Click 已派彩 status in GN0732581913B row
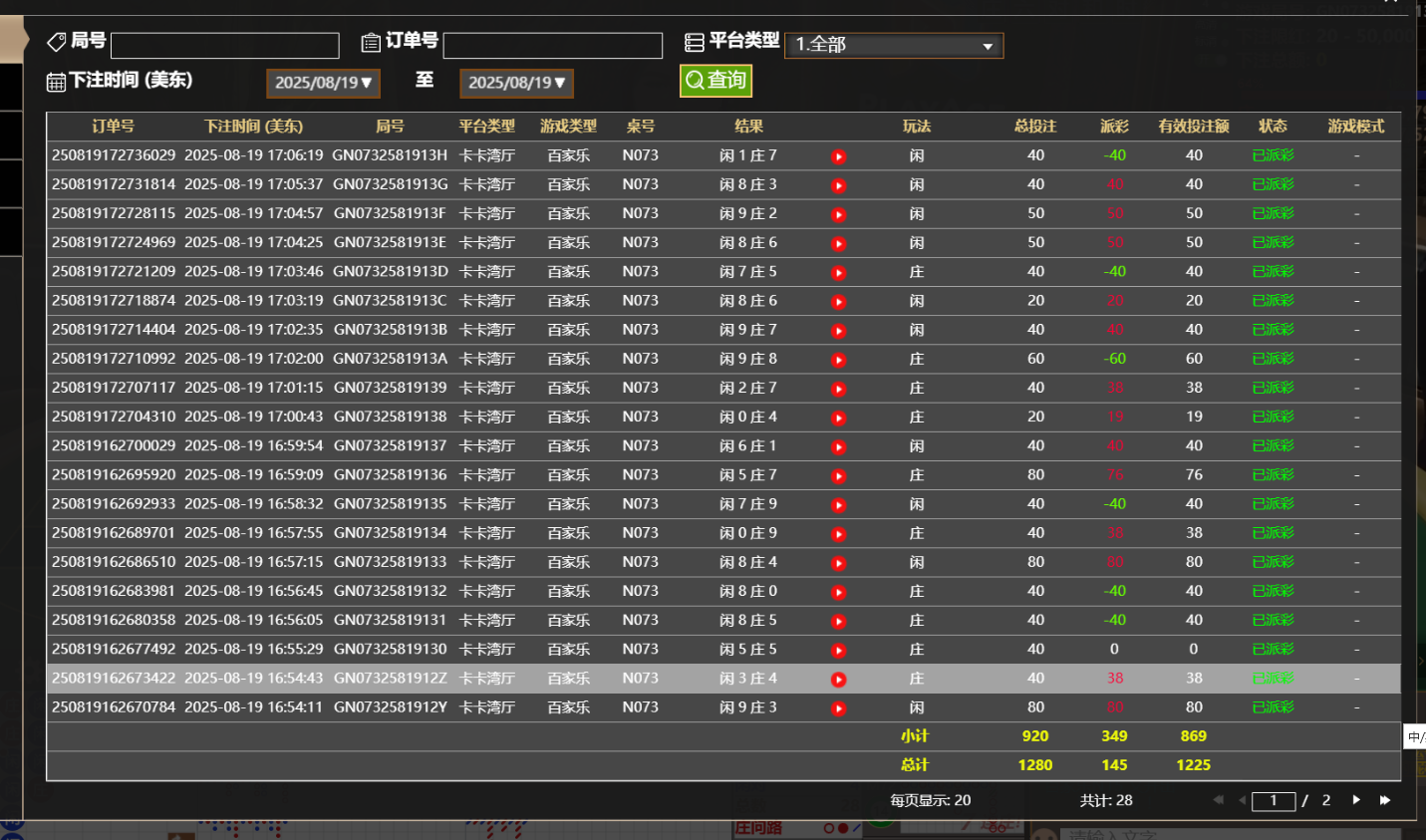1426x840 pixels. (x=1273, y=330)
